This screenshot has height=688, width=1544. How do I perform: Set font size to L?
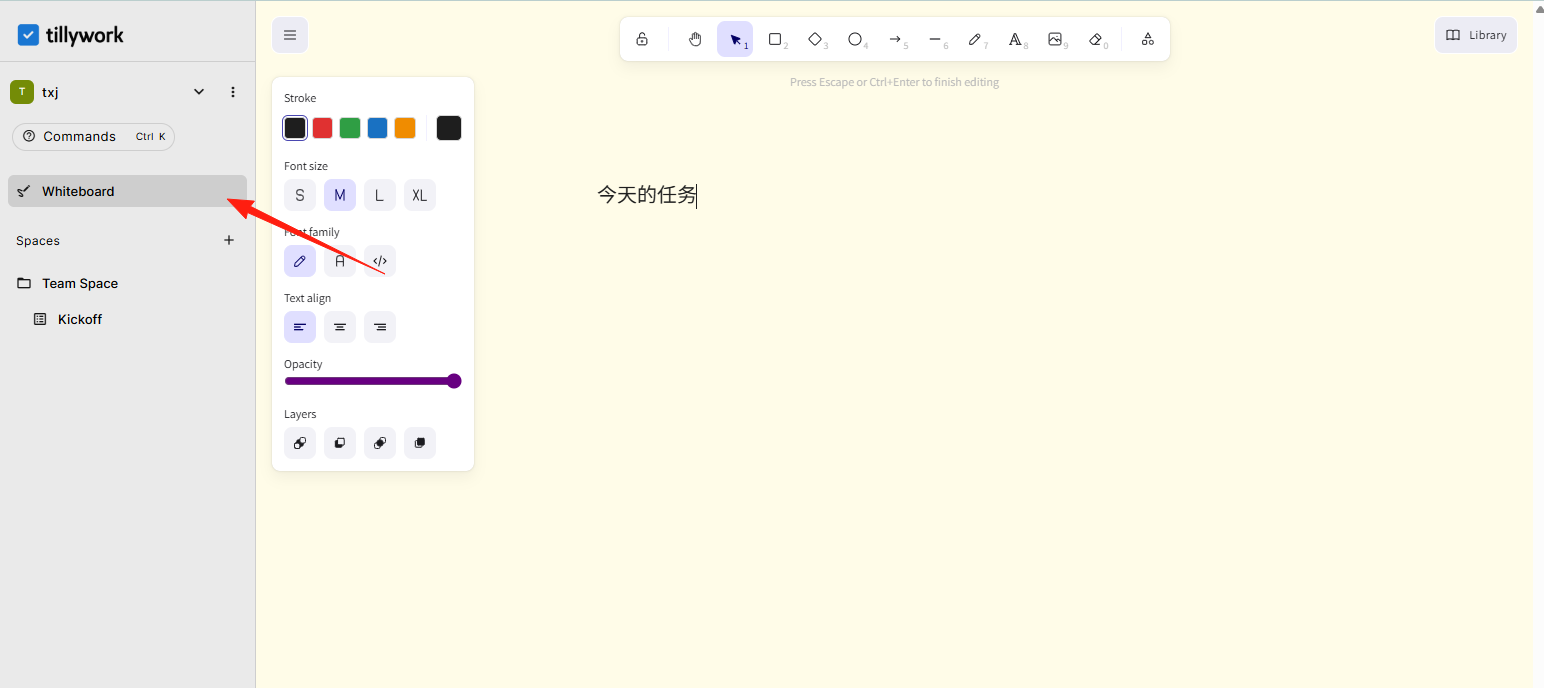coord(380,195)
